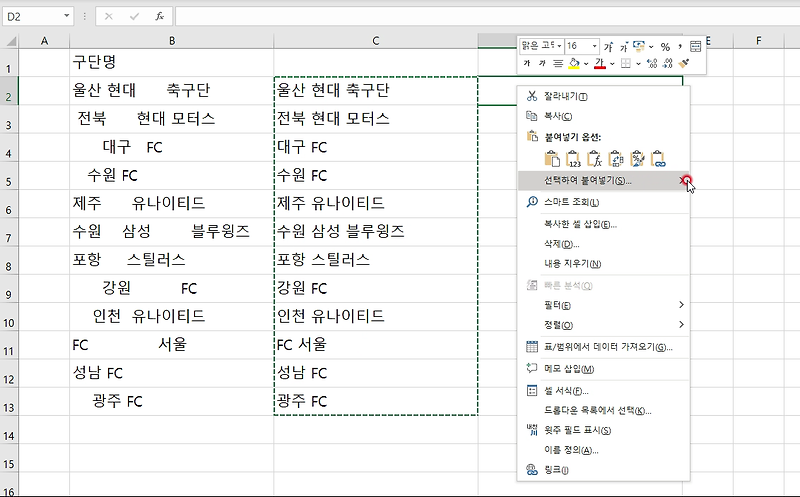
Task: Increase decimal places in mini toolbar
Action: (x=652, y=63)
